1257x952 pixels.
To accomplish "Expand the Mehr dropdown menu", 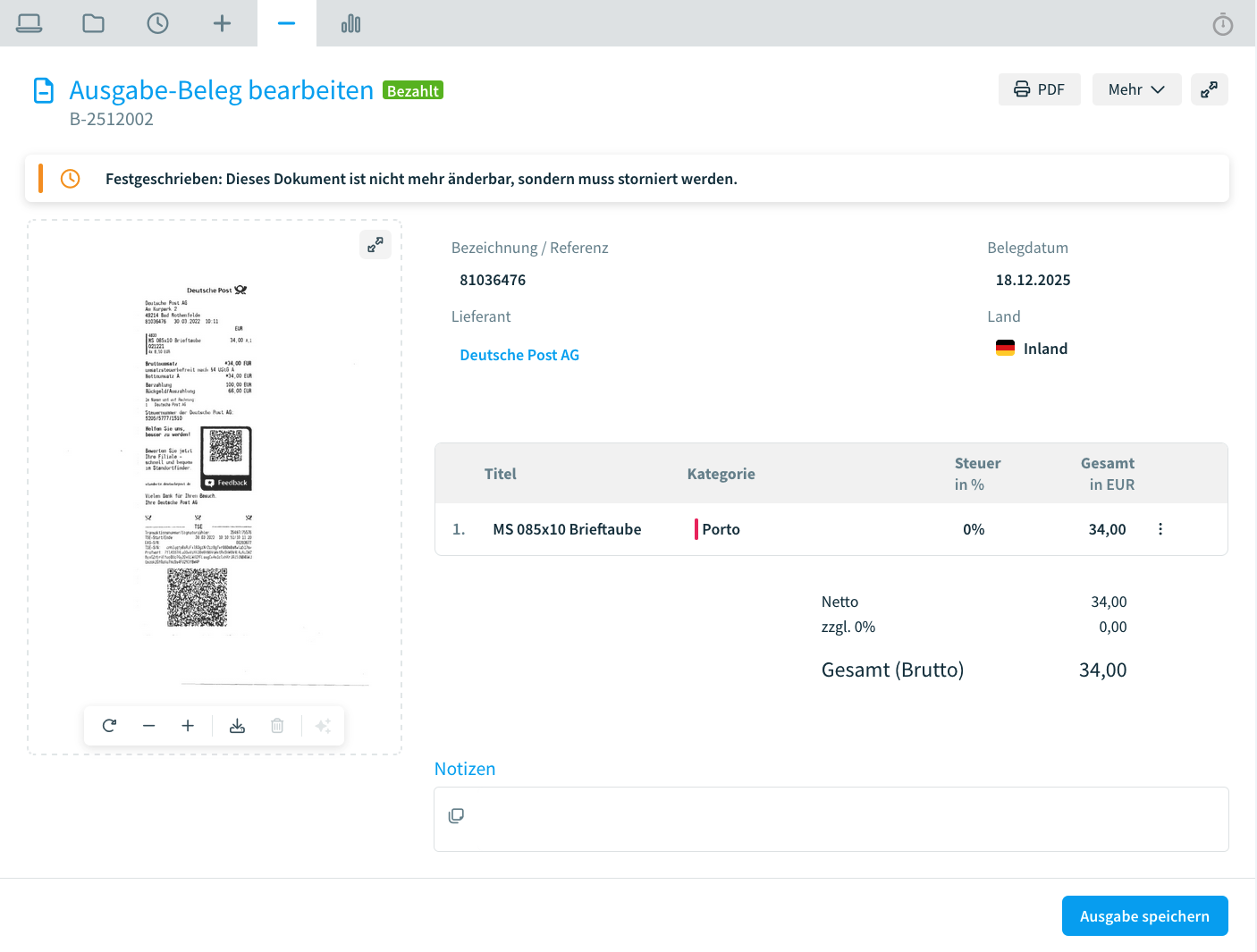I will point(1136,89).
